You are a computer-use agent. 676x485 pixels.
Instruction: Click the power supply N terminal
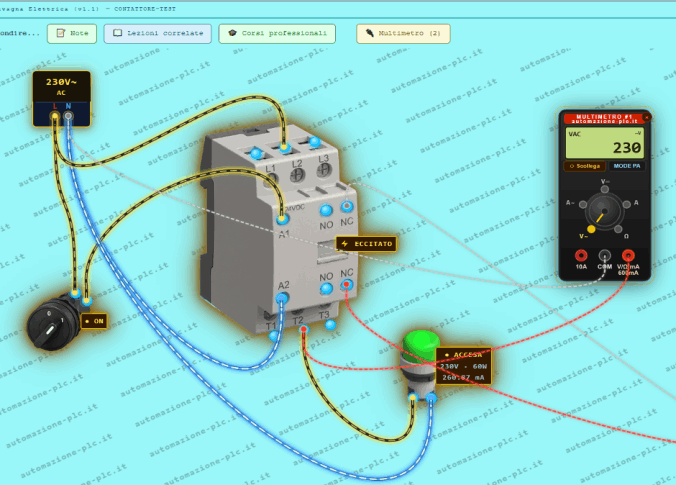tap(68, 116)
